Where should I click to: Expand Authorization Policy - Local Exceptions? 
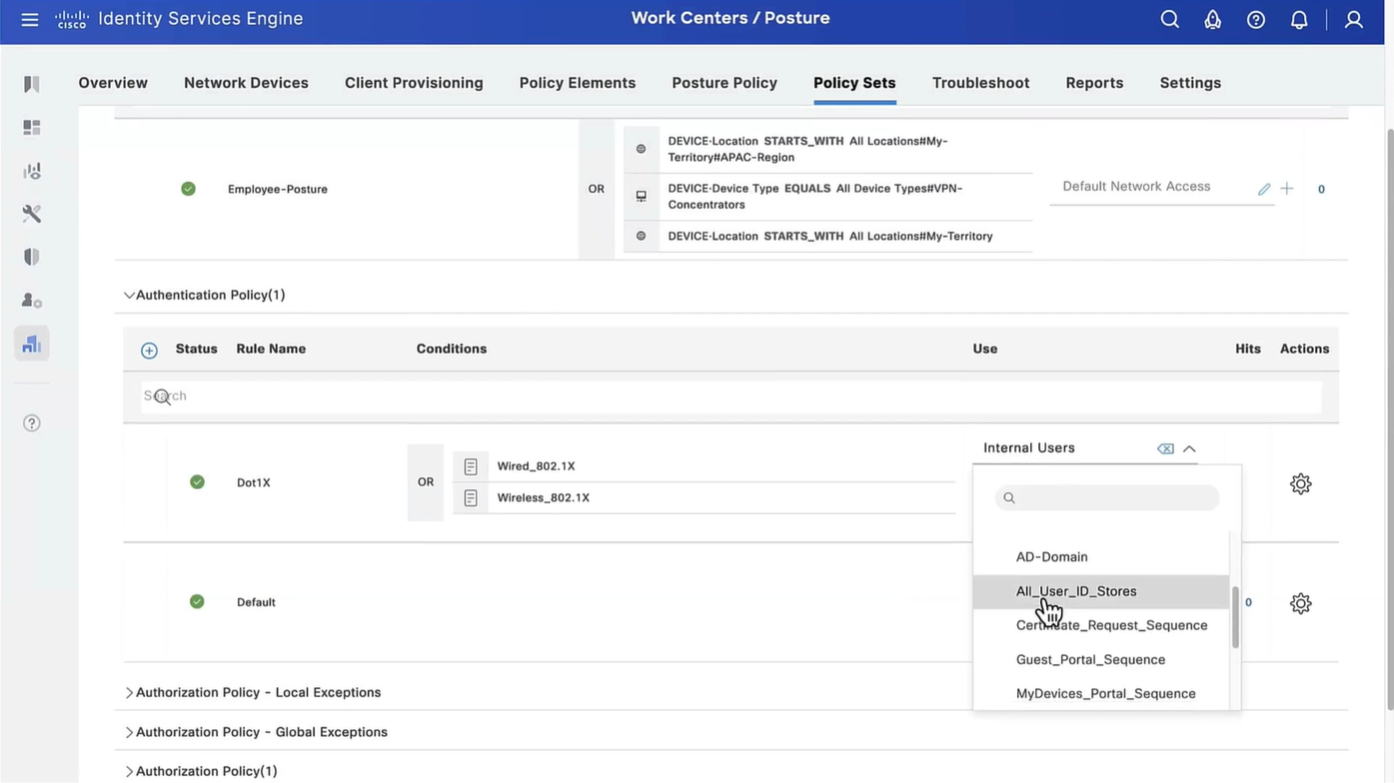click(x=129, y=692)
